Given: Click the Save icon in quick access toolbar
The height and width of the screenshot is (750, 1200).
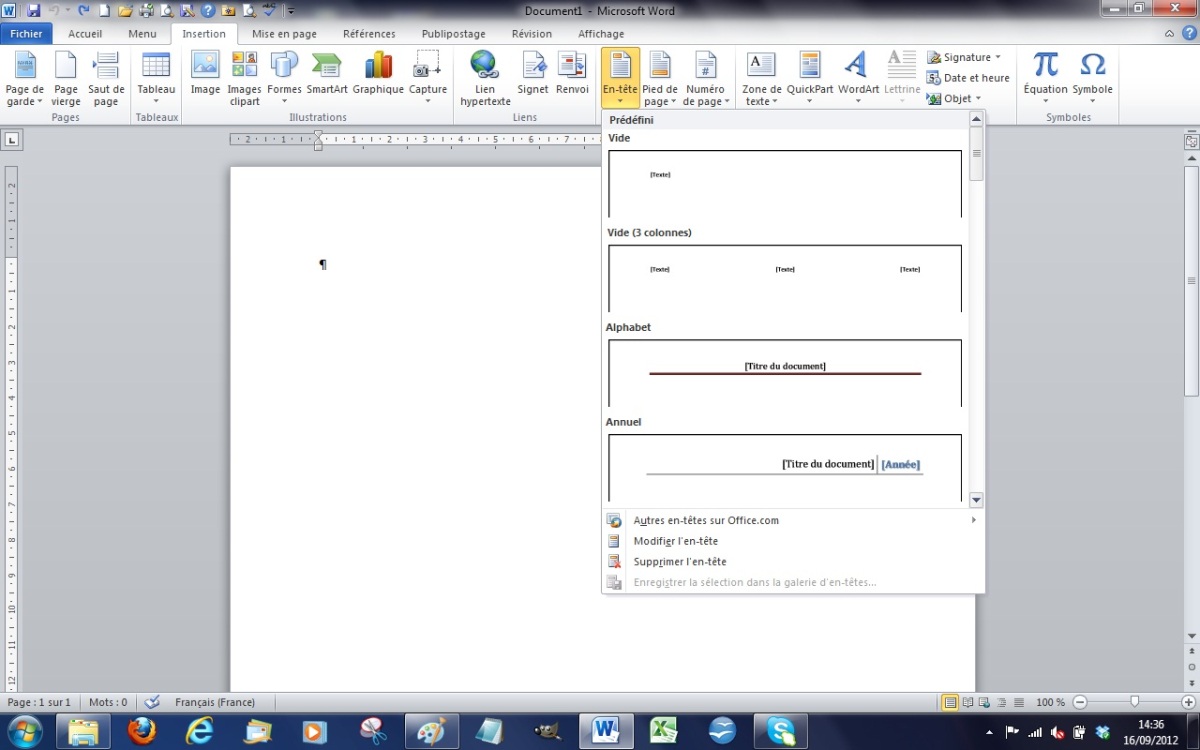Looking at the screenshot, I should pos(34,11).
